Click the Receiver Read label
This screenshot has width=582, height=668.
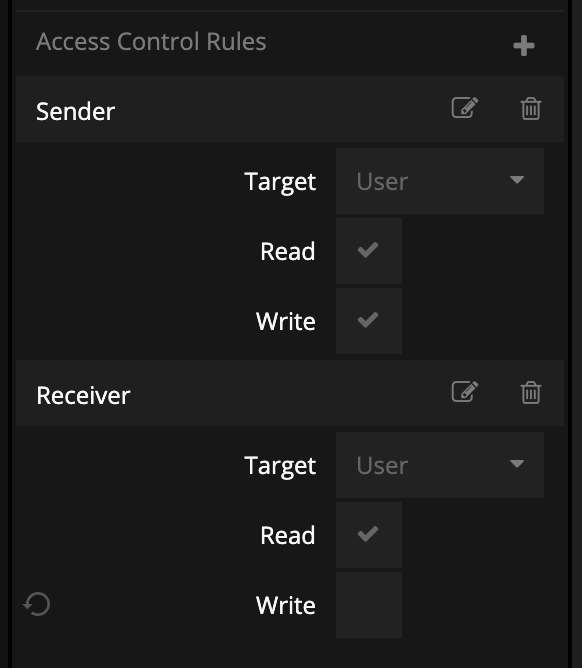[288, 535]
